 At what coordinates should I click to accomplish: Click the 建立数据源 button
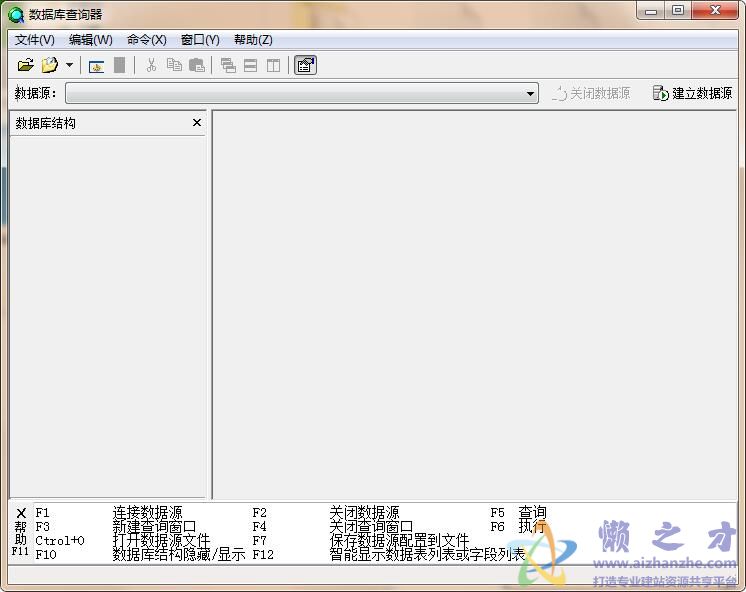click(692, 93)
